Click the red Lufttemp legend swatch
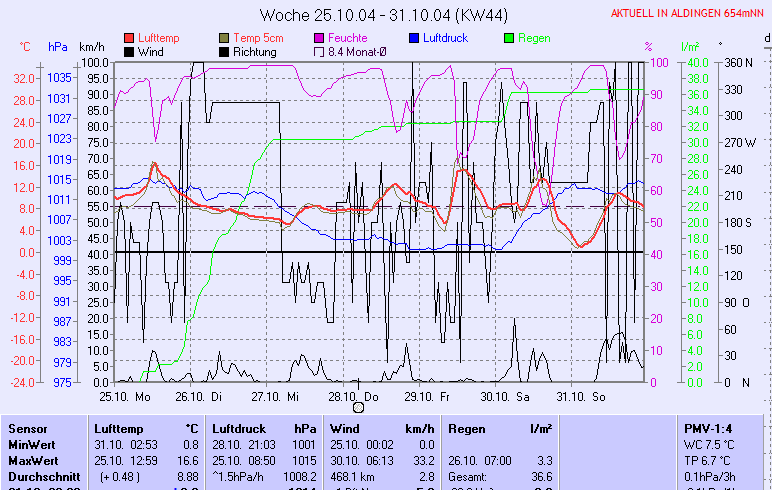The height and width of the screenshot is (490, 772). coord(130,38)
